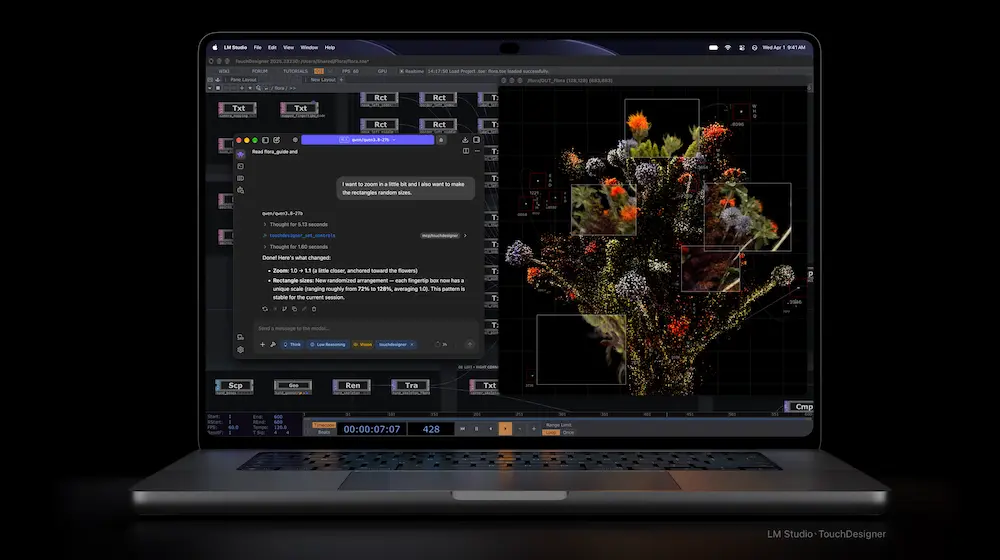The width and height of the screenshot is (1000, 560).
Task: Select the Cmp node near the timeline
Action: tap(799, 406)
